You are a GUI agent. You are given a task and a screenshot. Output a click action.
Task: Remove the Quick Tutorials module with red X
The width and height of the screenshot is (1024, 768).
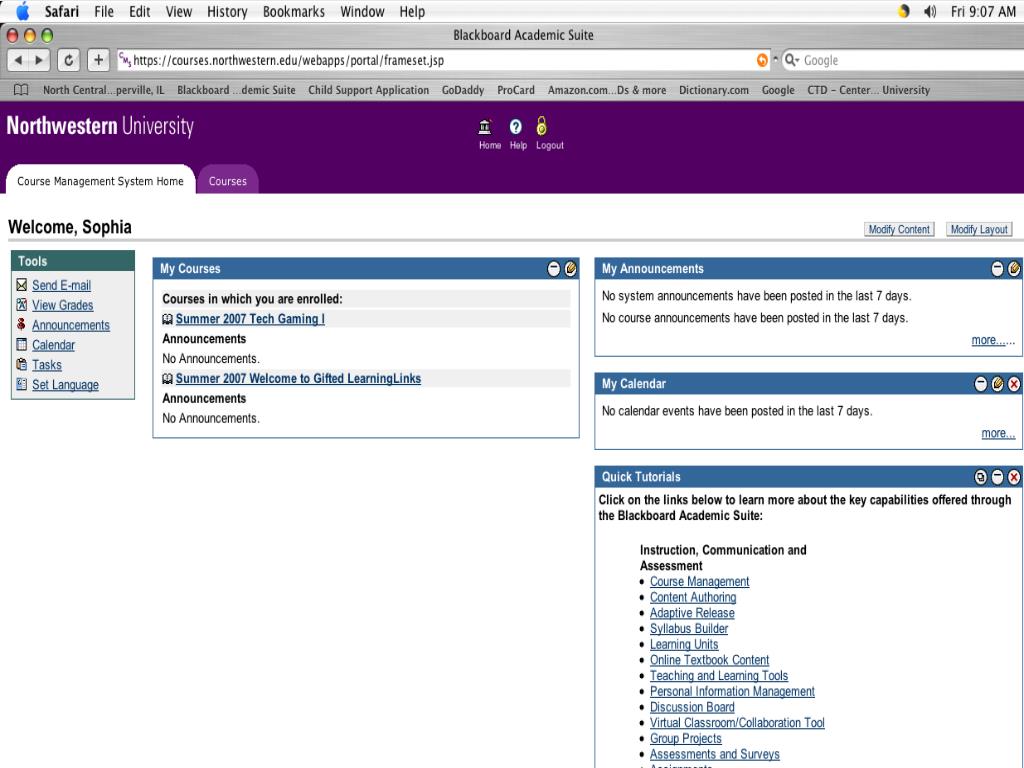pyautogui.click(x=1014, y=477)
